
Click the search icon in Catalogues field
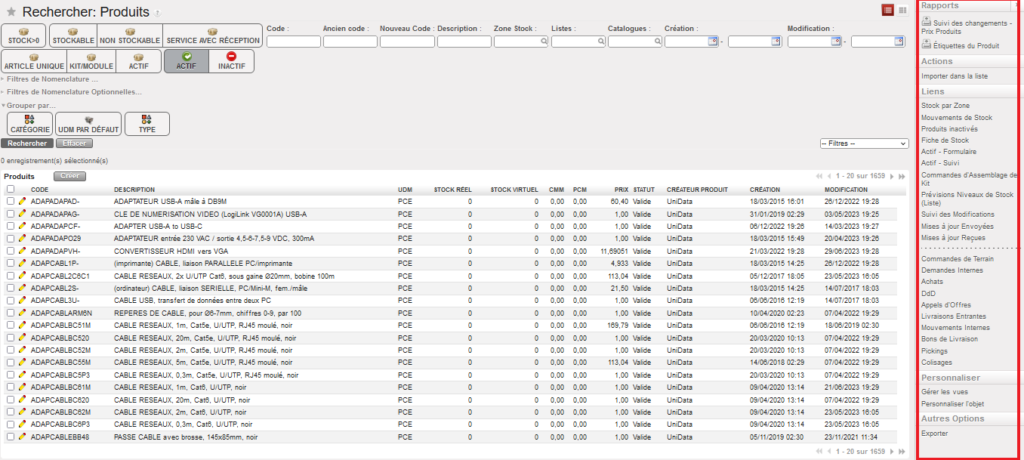tap(657, 42)
